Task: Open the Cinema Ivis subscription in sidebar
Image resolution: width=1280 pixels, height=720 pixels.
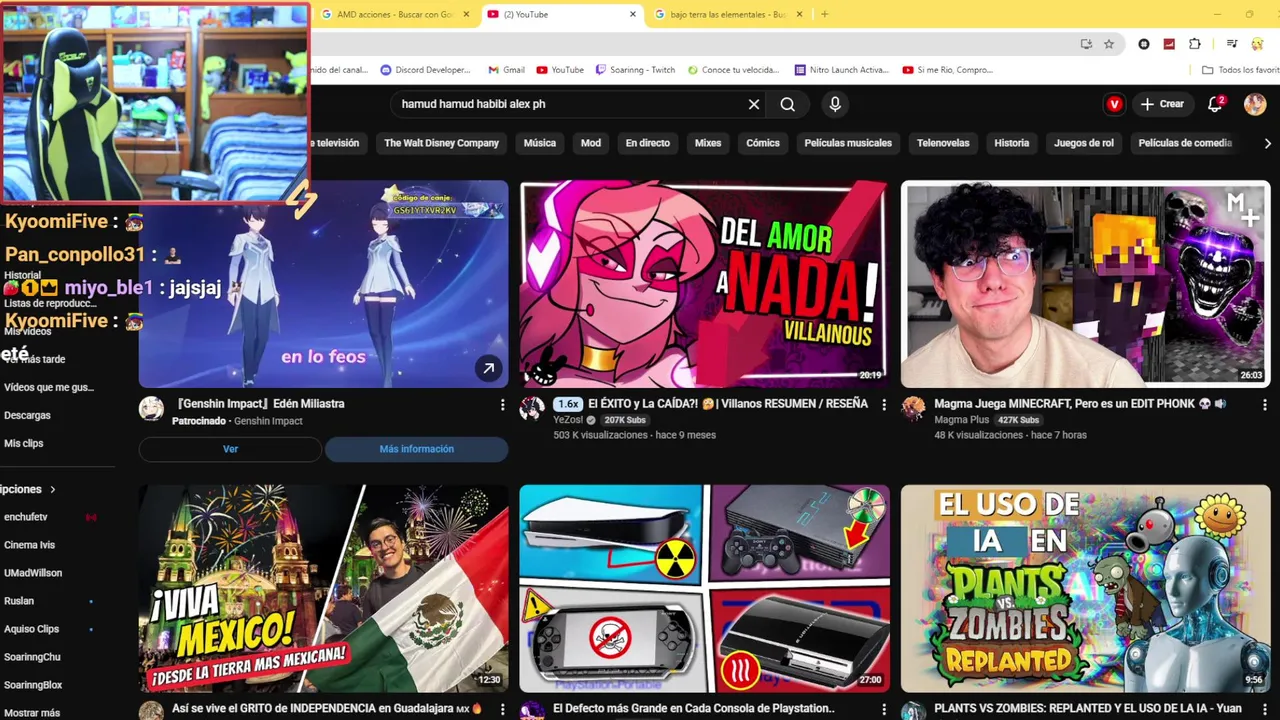Action: point(30,545)
